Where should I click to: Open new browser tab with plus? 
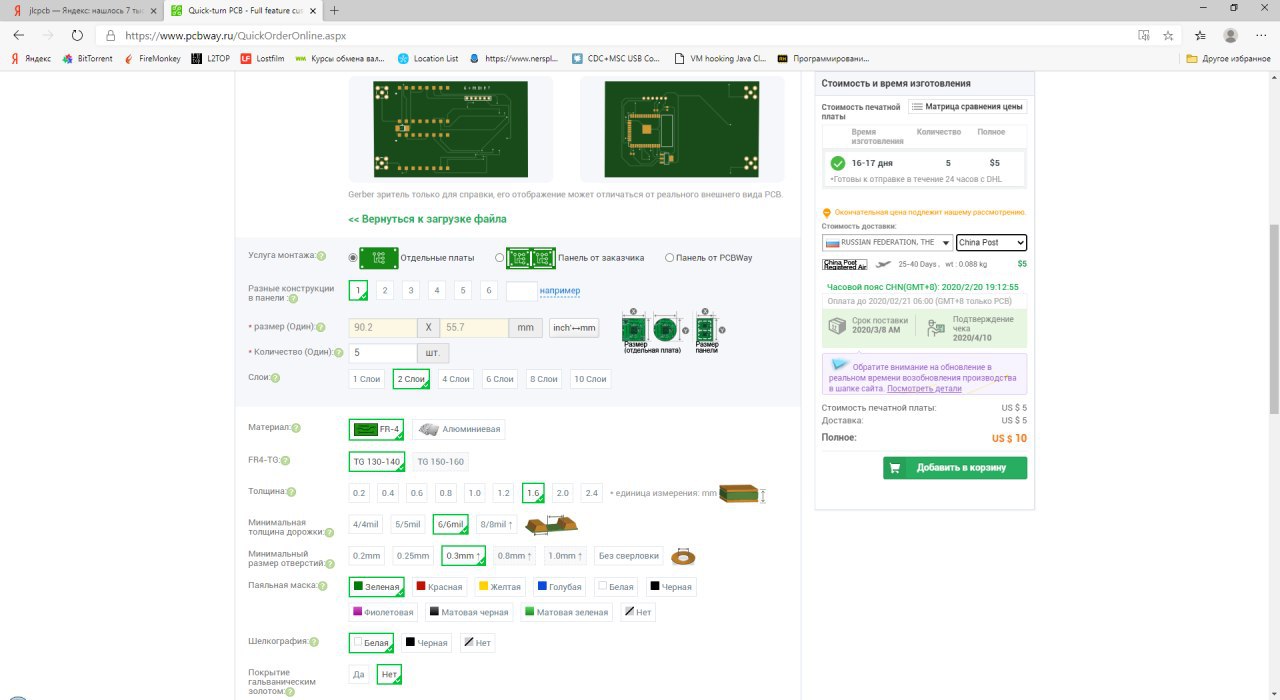click(334, 10)
